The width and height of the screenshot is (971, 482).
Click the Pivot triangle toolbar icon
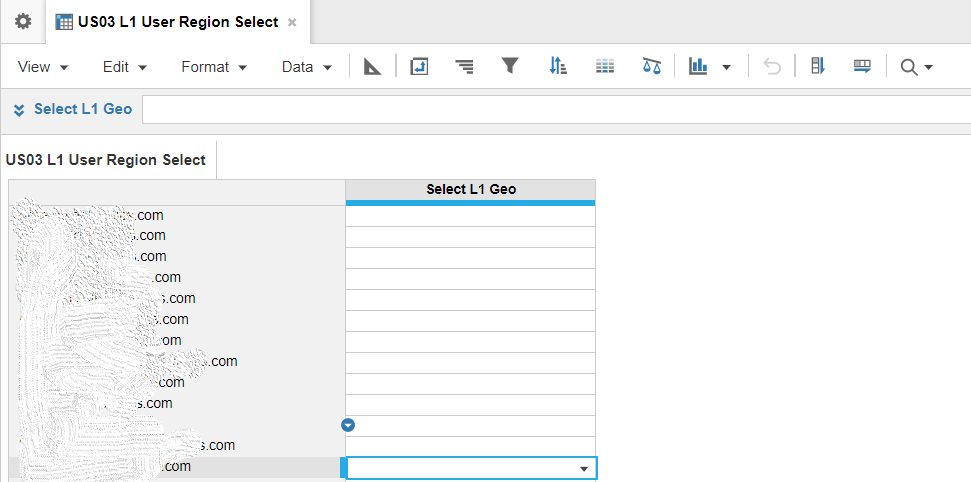pyautogui.click(x=372, y=66)
